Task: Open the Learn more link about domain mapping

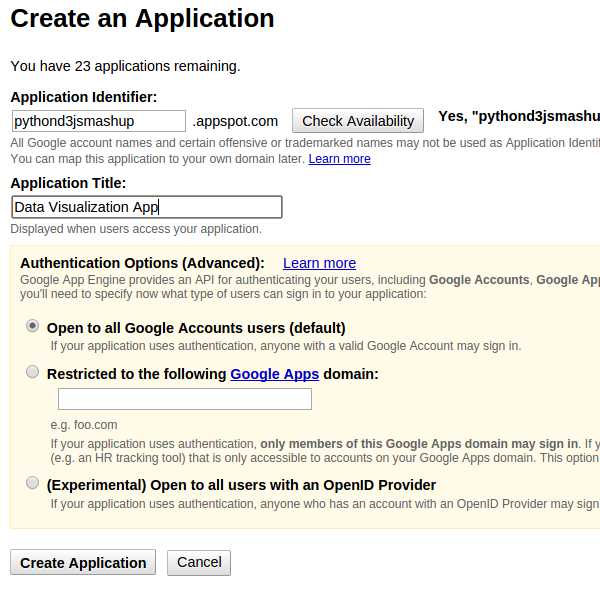Action: [339, 158]
